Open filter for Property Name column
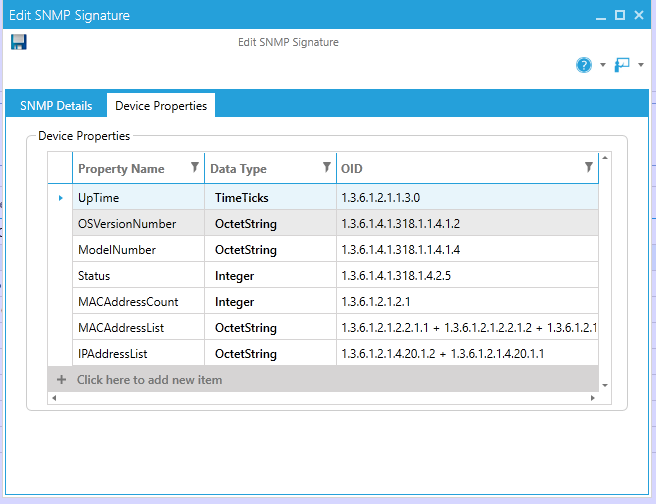 pyautogui.click(x=195, y=167)
